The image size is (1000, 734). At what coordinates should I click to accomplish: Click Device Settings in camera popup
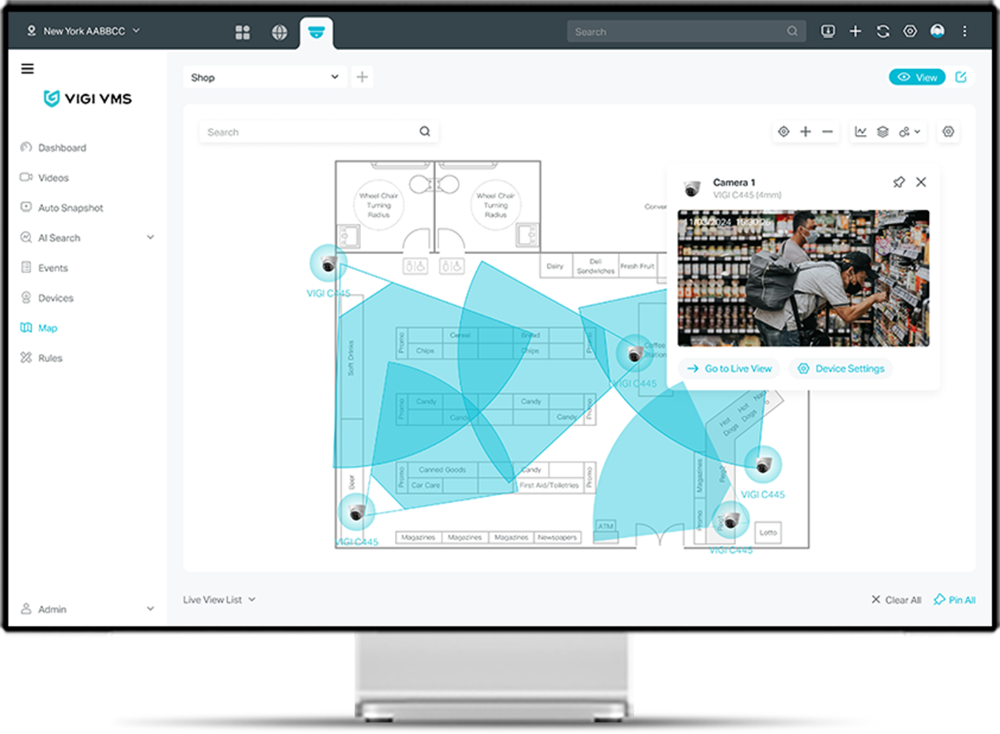tap(840, 369)
